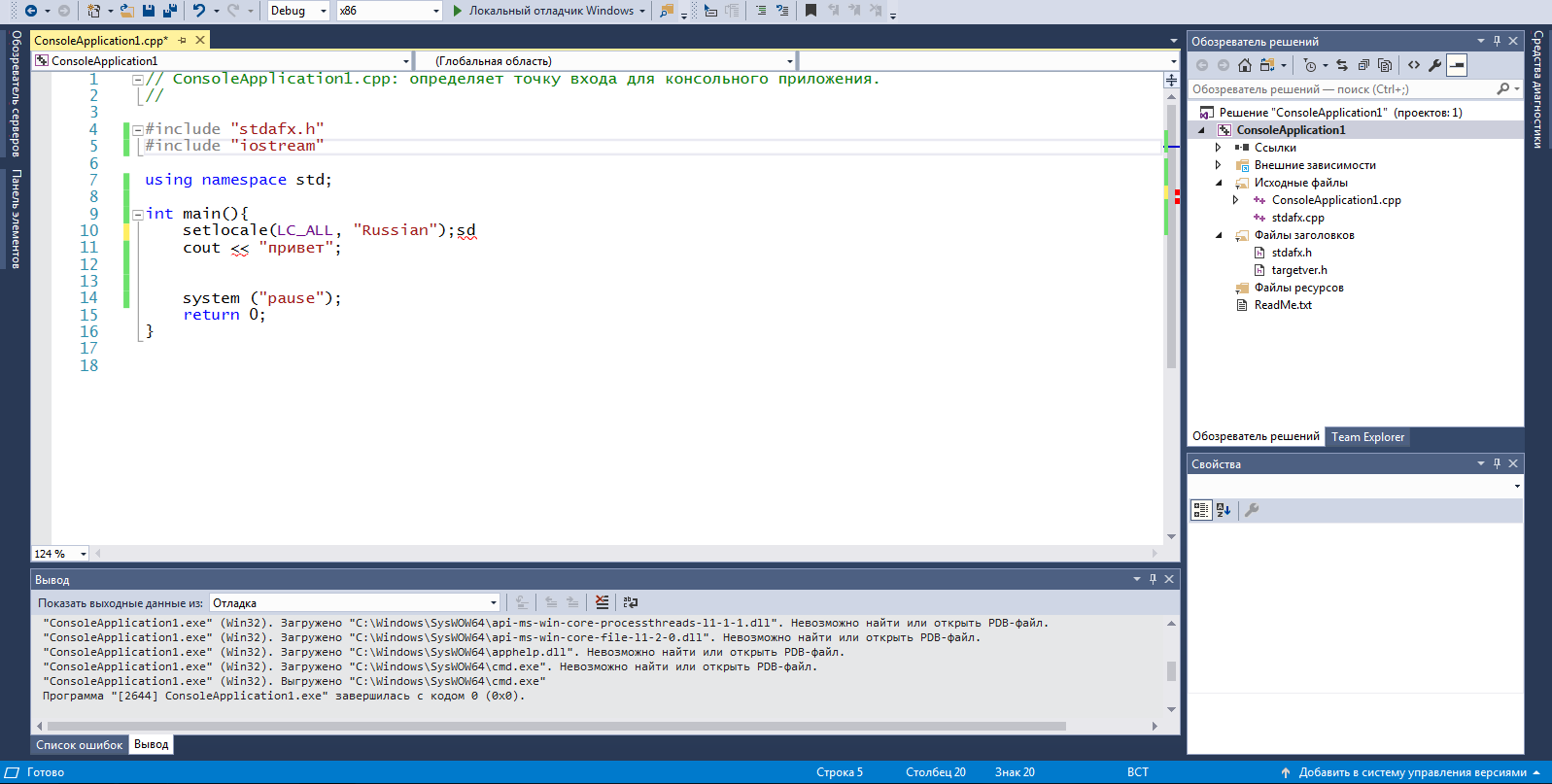Start the Local Windows Debugger
The width and height of the screenshot is (1552, 784).
coord(542,11)
